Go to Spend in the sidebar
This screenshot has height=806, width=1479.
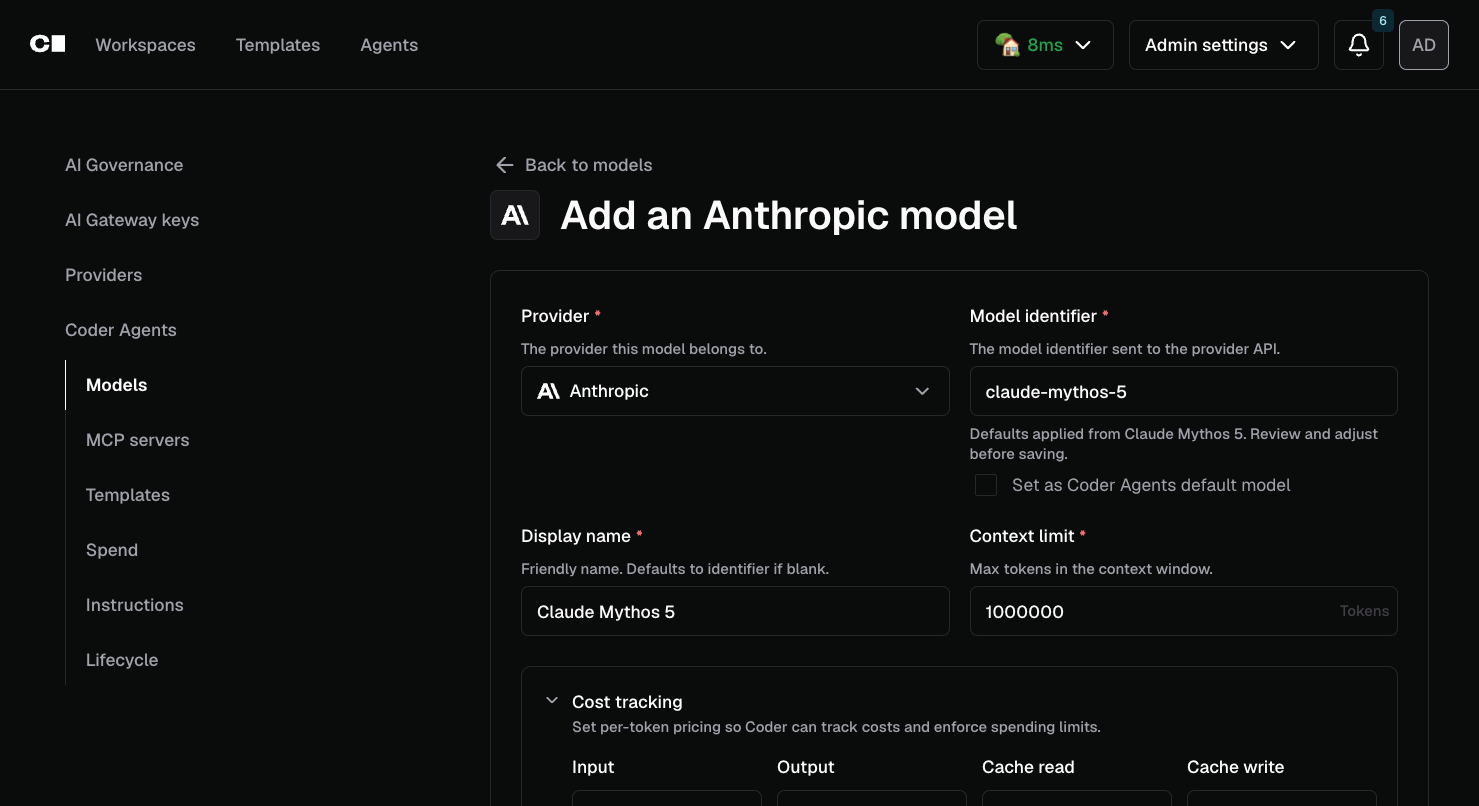pos(112,550)
